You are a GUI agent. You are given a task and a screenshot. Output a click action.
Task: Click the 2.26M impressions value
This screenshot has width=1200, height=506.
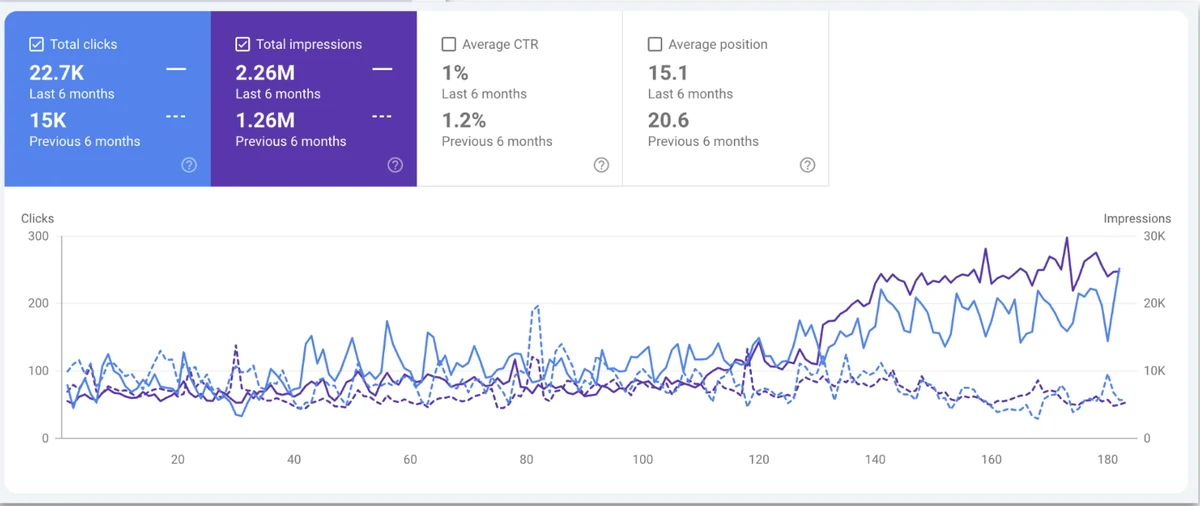click(x=265, y=73)
